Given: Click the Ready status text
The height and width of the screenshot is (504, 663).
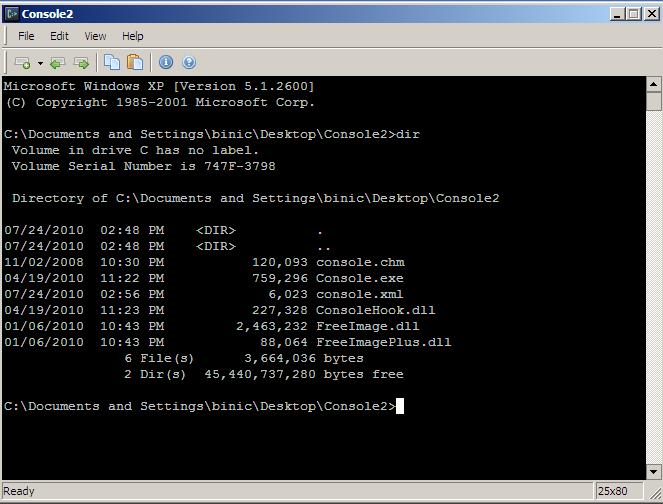Looking at the screenshot, I should (x=19, y=491).
